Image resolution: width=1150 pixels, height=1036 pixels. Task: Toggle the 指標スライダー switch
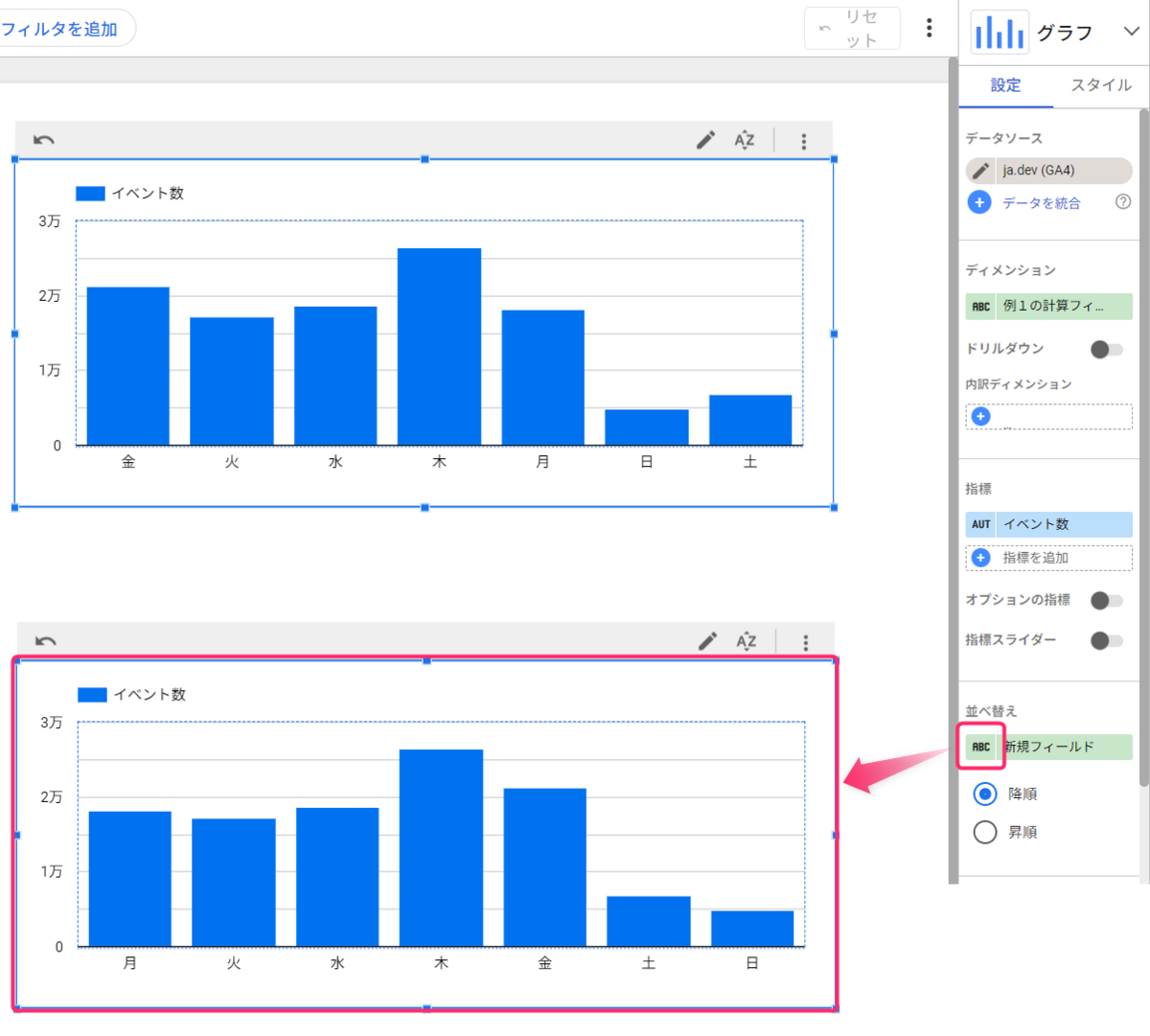point(1107,640)
